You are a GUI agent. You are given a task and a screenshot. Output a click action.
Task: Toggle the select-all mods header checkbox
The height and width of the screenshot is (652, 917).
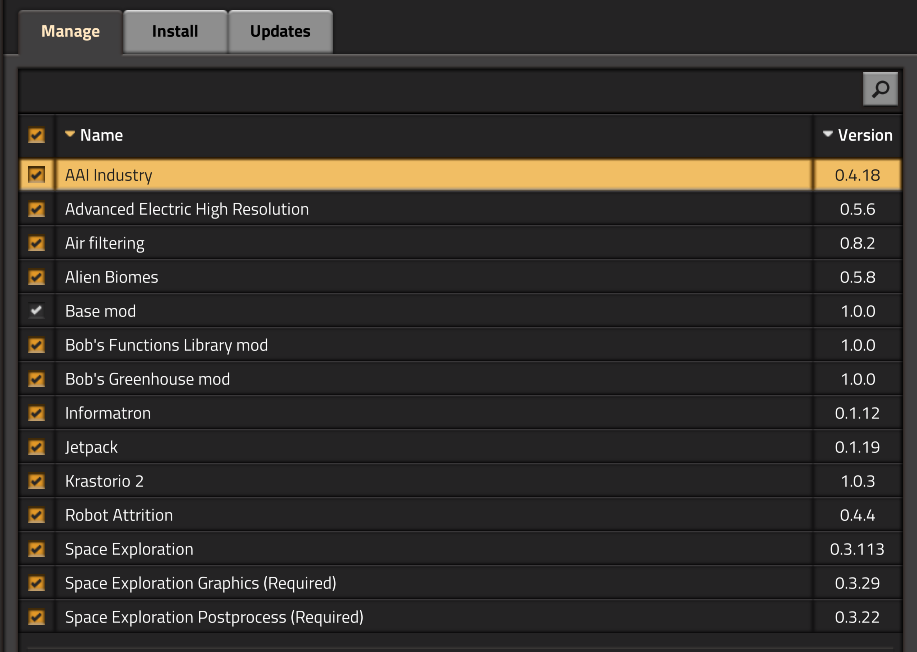pyautogui.click(x=37, y=135)
